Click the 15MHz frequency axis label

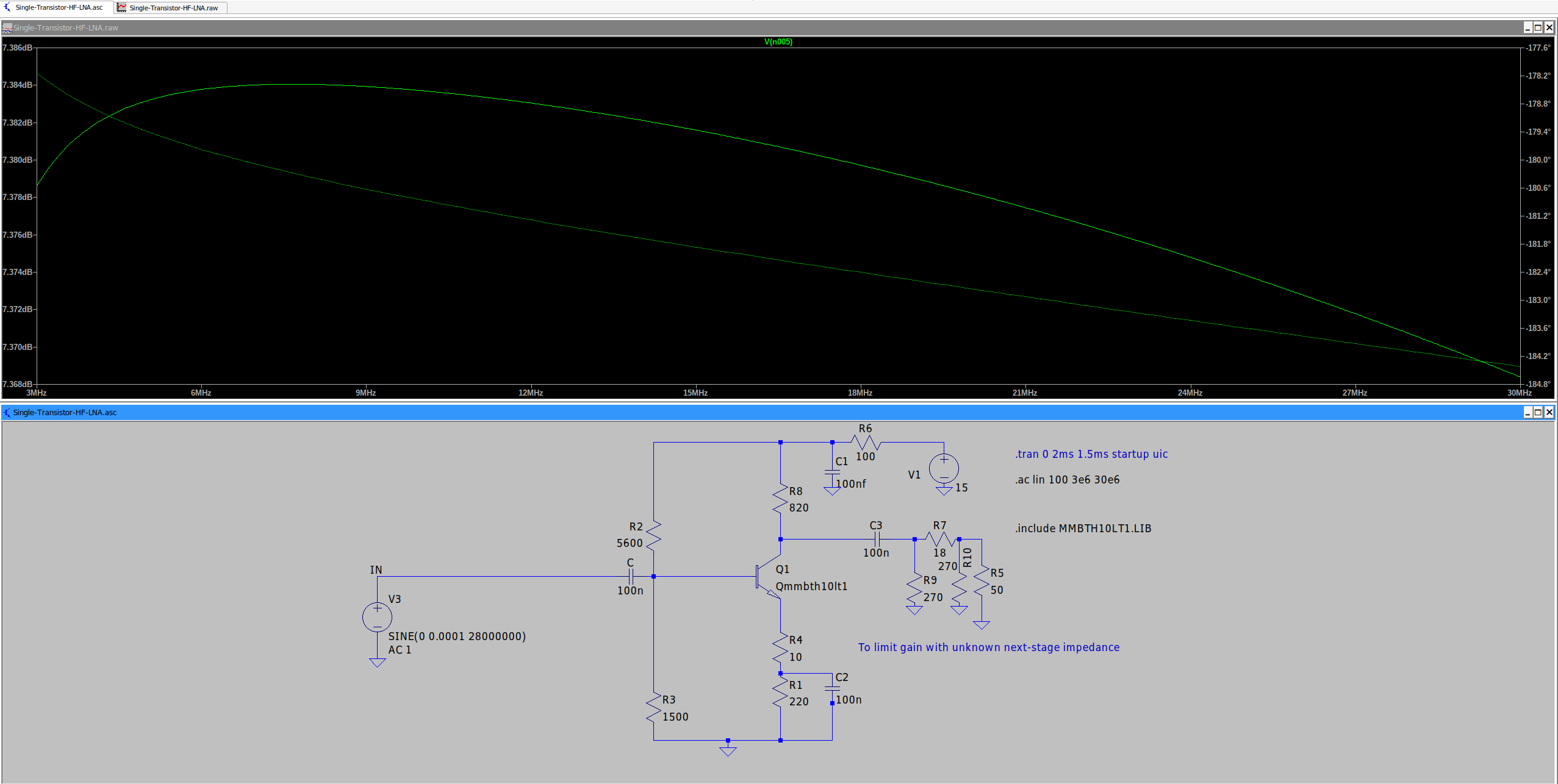[695, 393]
